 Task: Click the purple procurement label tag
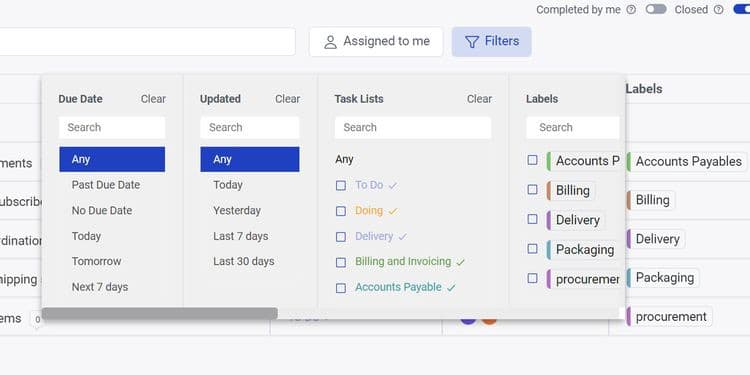pos(669,317)
